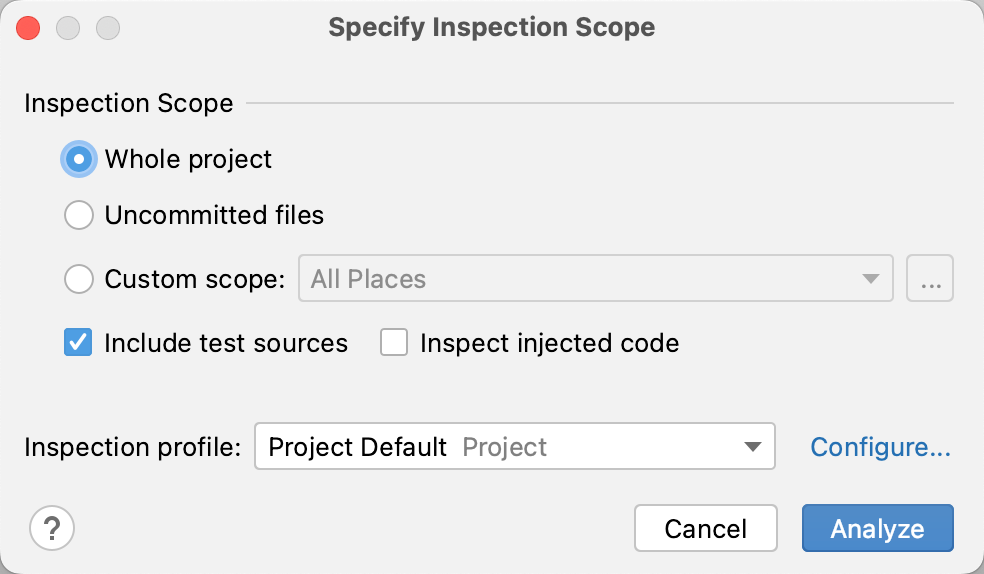
Task: Close the dialog with the red window button
Action: 28,28
